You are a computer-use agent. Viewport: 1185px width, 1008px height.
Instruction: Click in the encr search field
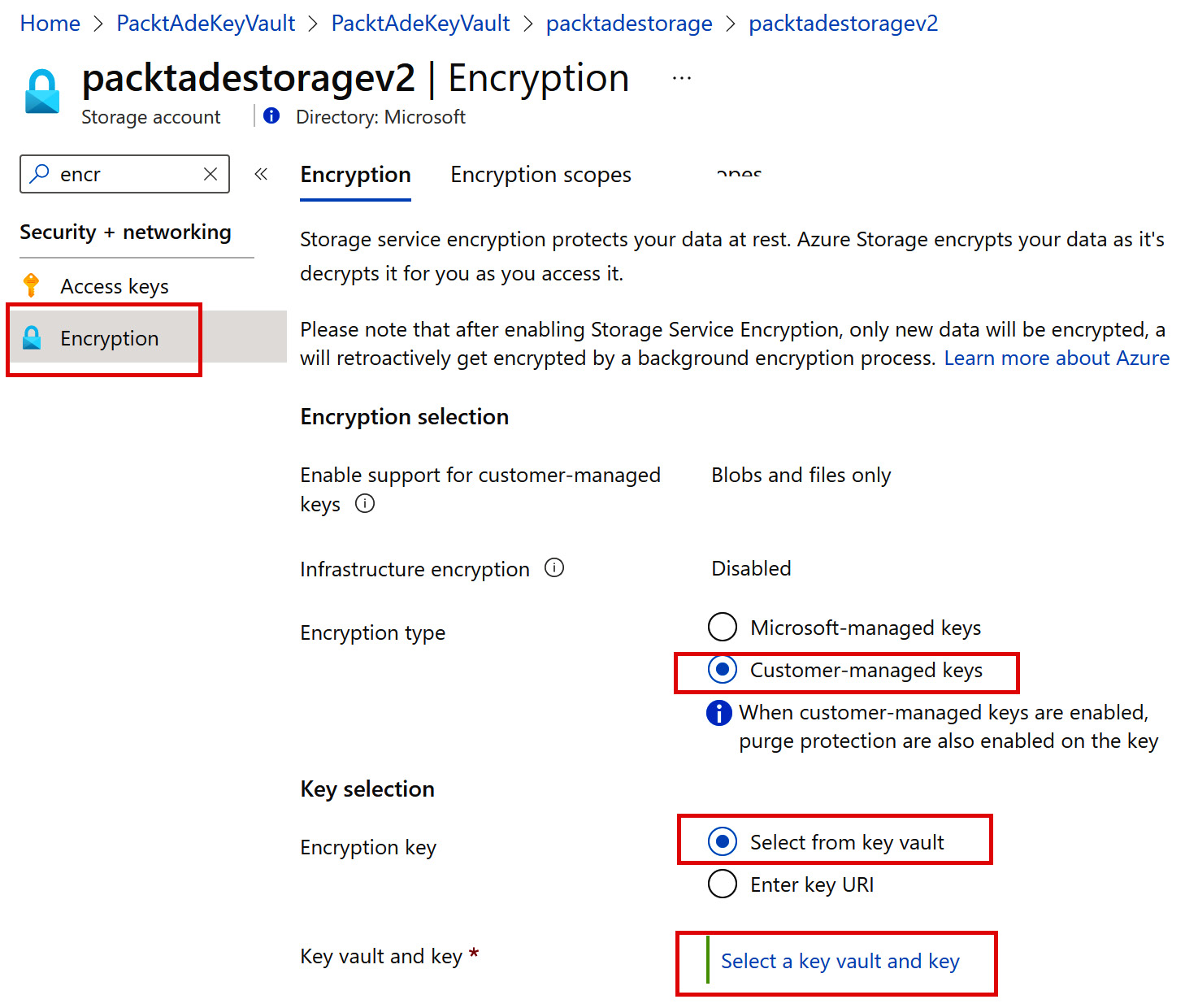122,174
